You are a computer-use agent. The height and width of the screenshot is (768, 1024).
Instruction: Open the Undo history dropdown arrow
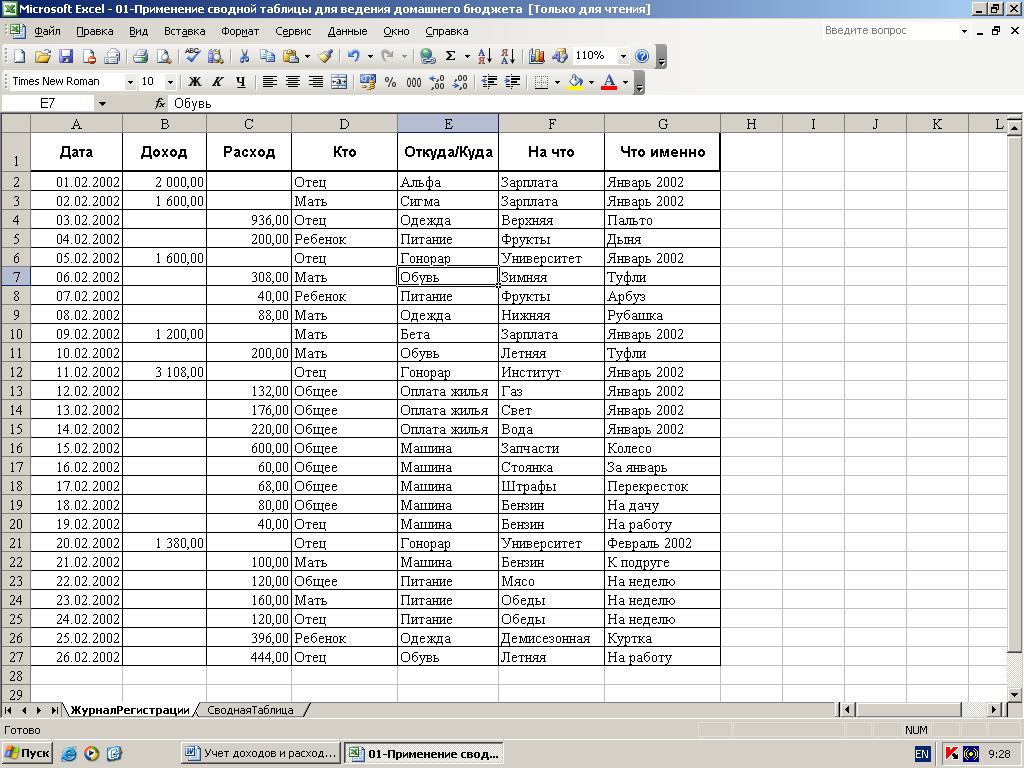370,56
